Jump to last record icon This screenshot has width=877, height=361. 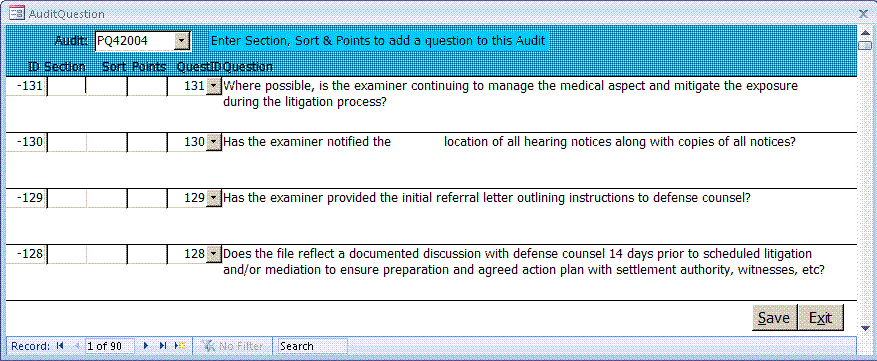pos(163,346)
